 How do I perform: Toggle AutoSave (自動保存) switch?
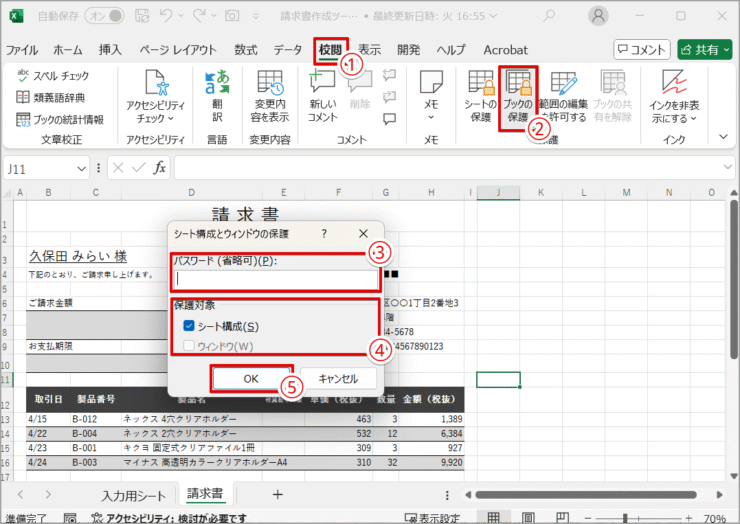[104, 16]
